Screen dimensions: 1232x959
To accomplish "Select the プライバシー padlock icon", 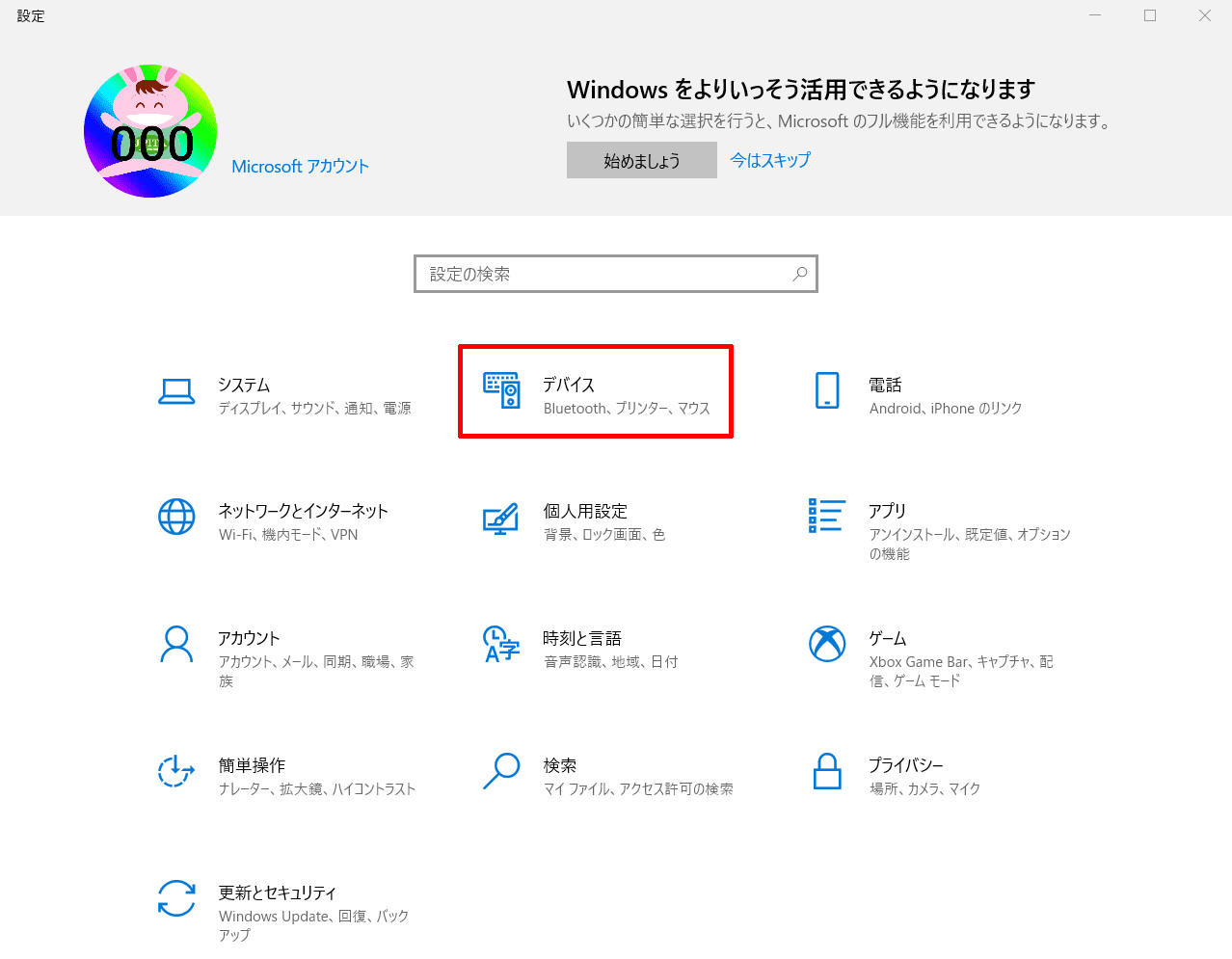I will click(827, 771).
